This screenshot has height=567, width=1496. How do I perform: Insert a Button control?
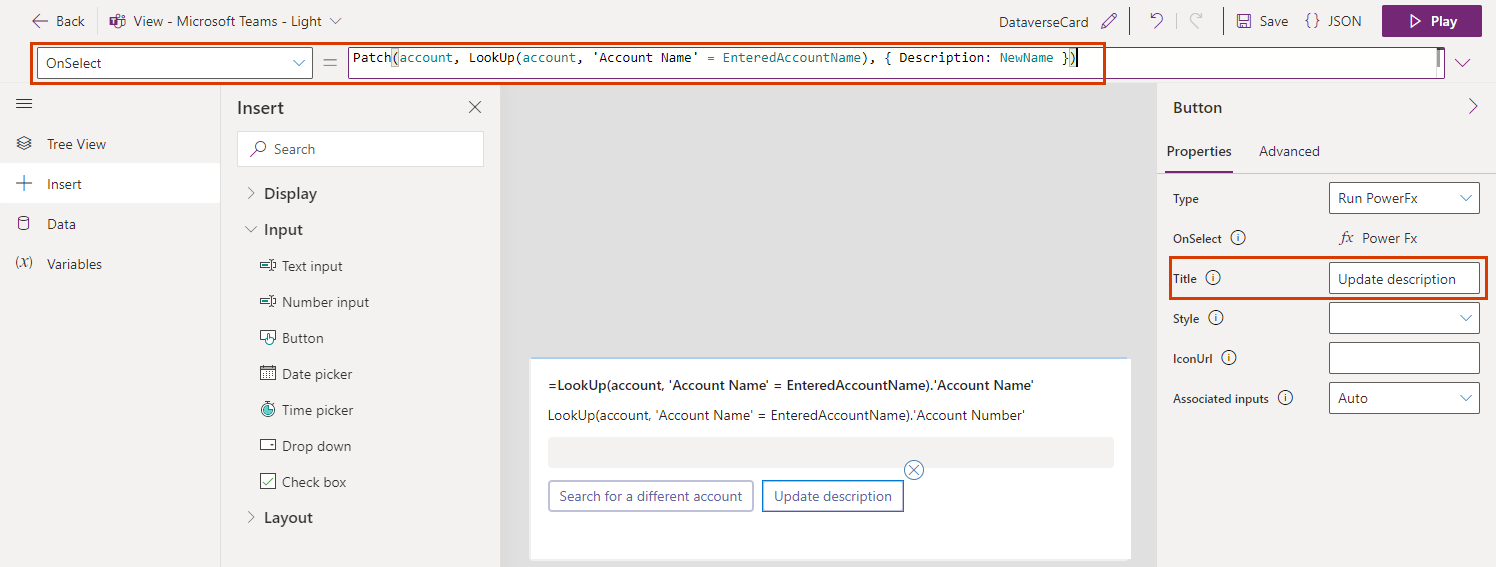coord(292,338)
